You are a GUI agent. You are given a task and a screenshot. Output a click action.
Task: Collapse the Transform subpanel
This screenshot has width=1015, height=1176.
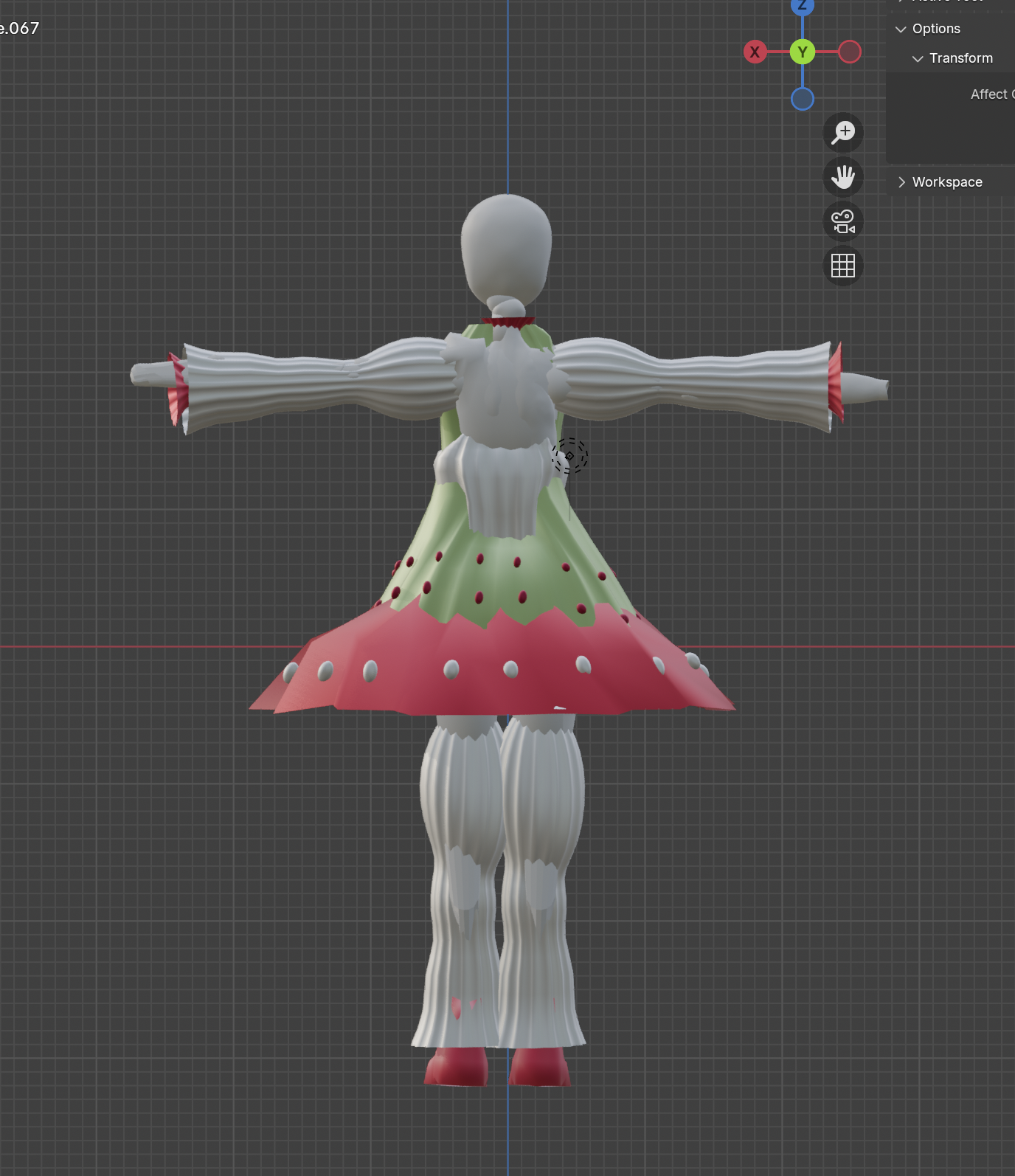pyautogui.click(x=918, y=59)
